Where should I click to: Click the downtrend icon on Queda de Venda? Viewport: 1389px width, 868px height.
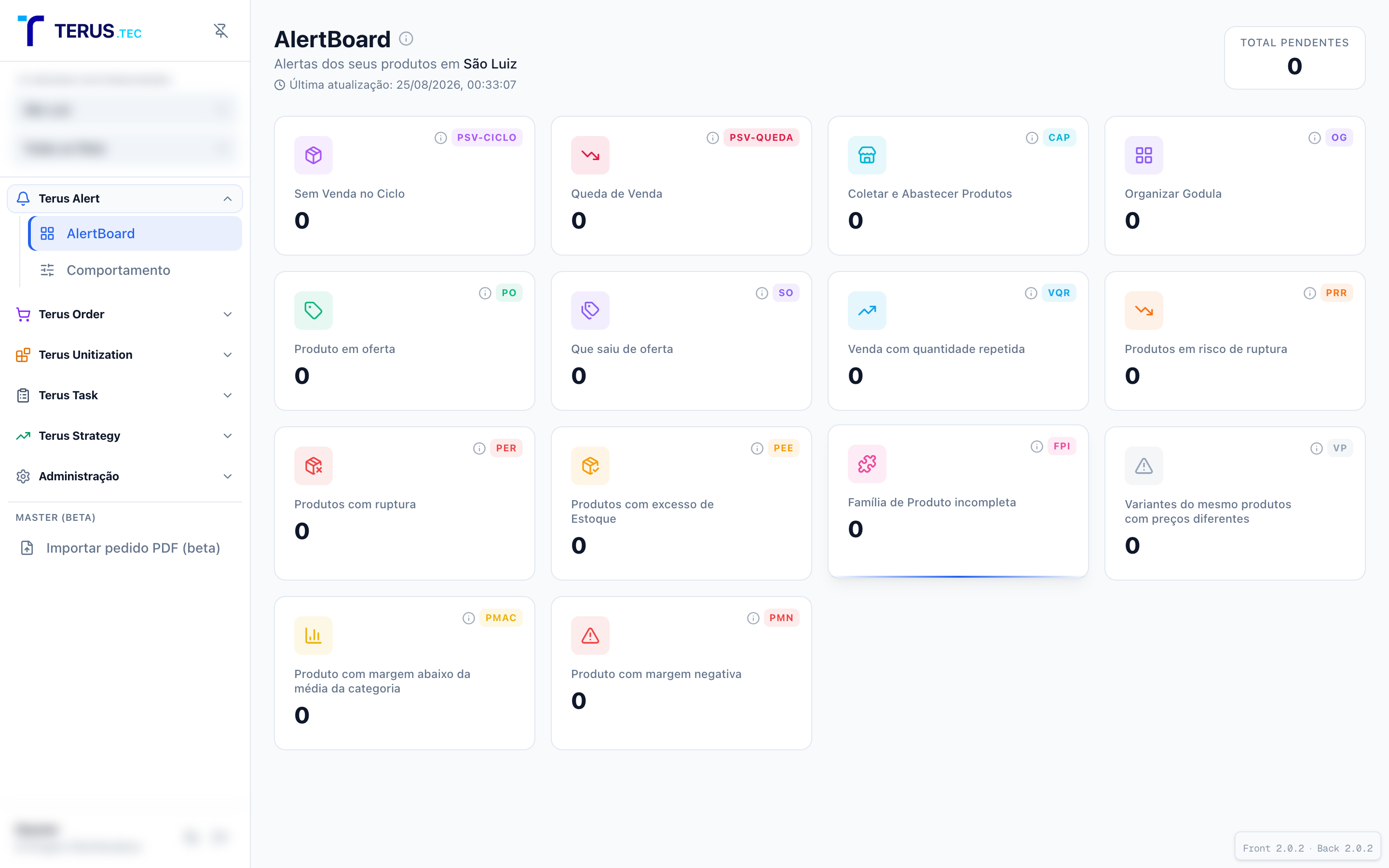590,155
